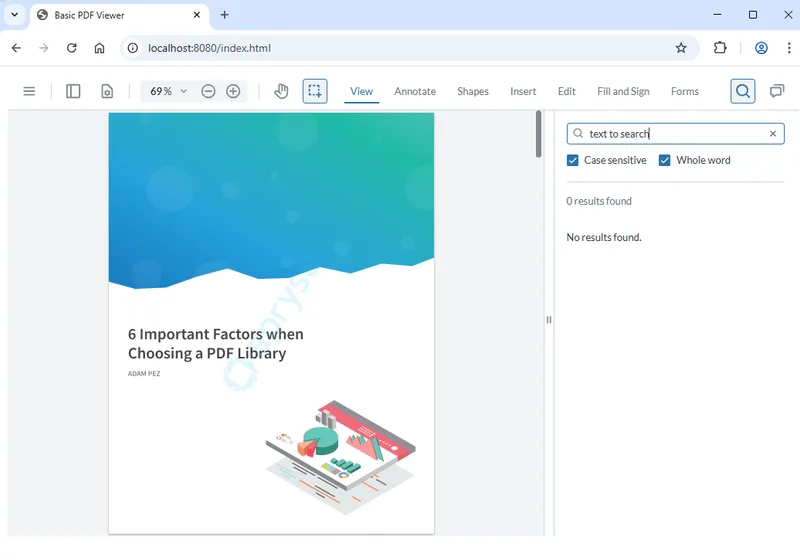Bookmark this page with star icon
Screen dimensions: 800x560
point(681,48)
